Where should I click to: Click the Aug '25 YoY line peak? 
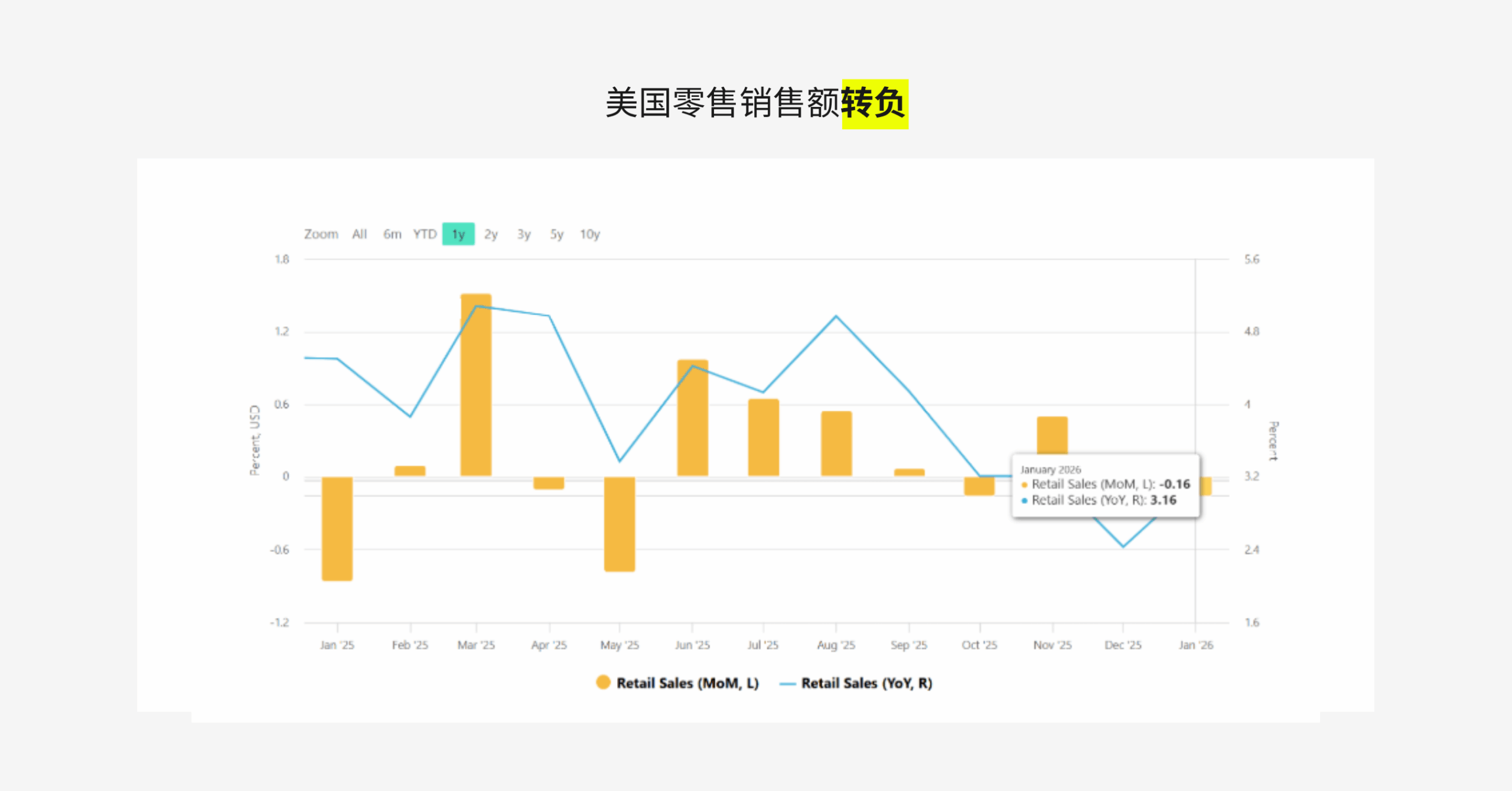pos(836,316)
